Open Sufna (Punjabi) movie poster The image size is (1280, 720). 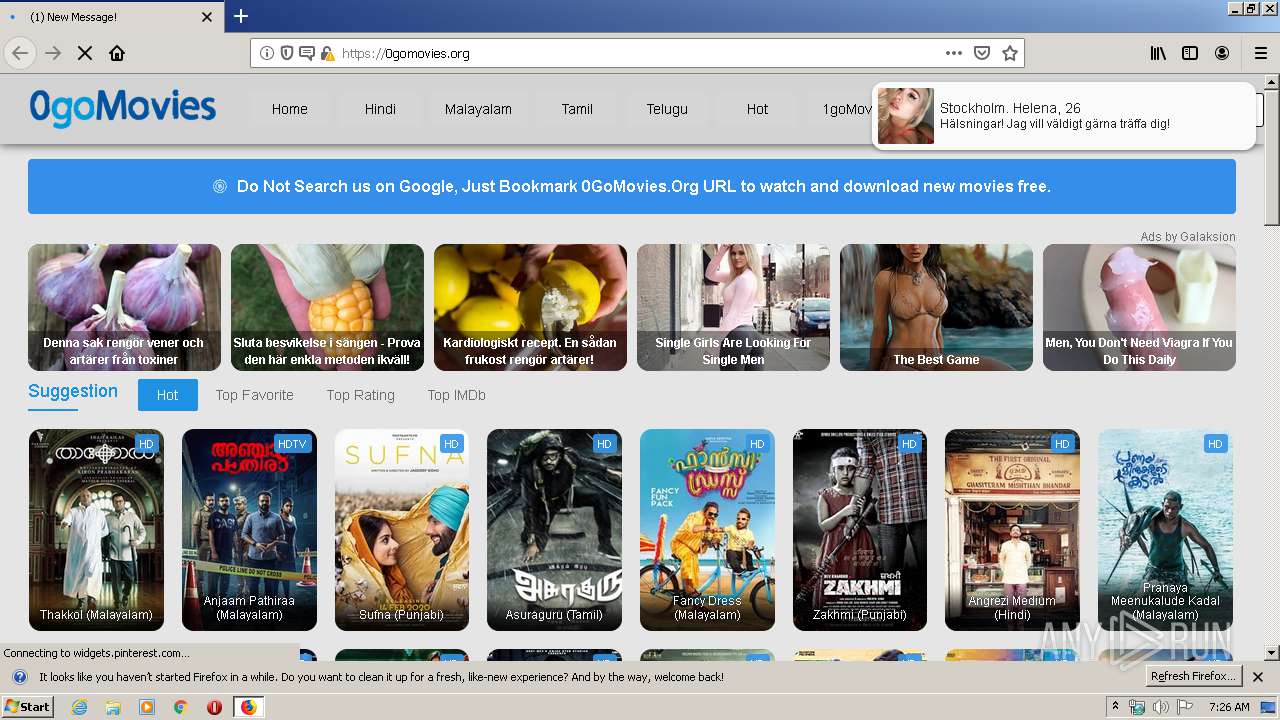tap(402, 530)
